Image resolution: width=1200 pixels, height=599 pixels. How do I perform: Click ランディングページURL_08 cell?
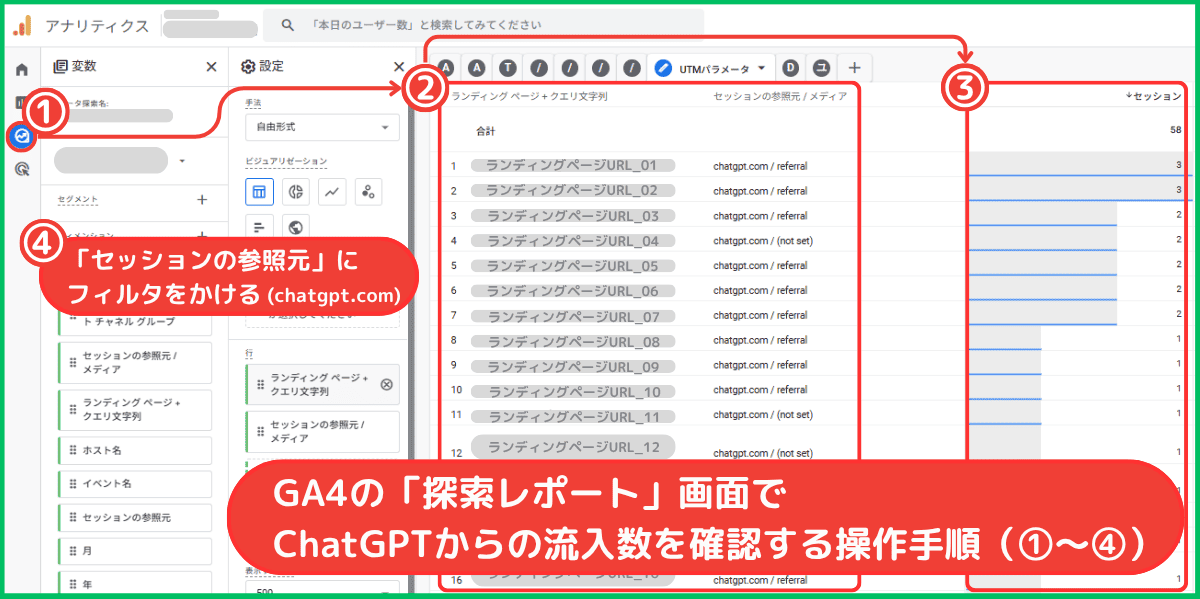pyautogui.click(x=571, y=340)
